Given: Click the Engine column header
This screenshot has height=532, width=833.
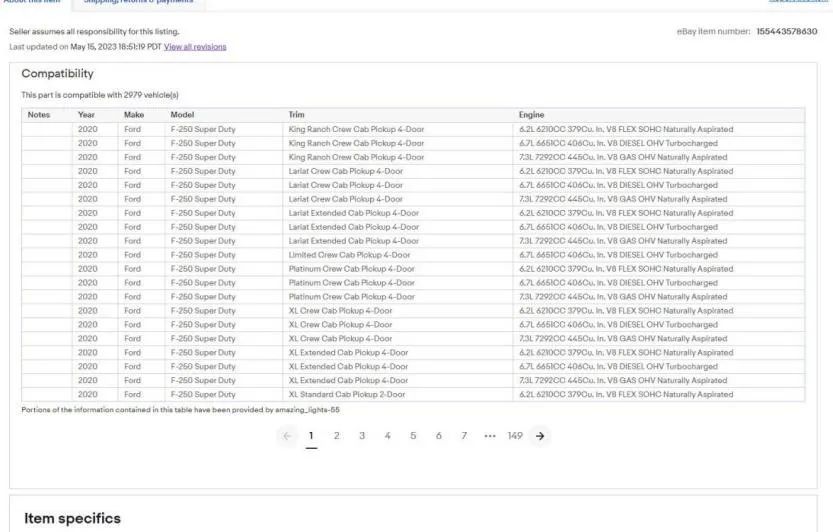Looking at the screenshot, I should (x=531, y=115).
